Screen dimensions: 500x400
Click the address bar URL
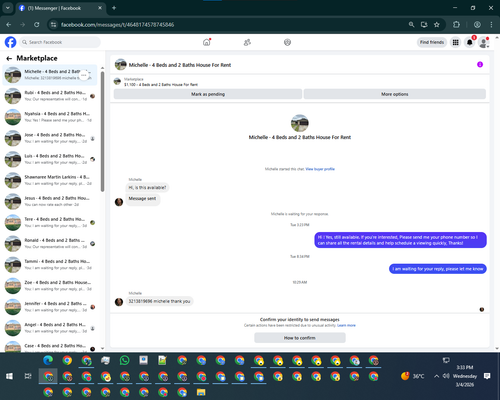117,25
